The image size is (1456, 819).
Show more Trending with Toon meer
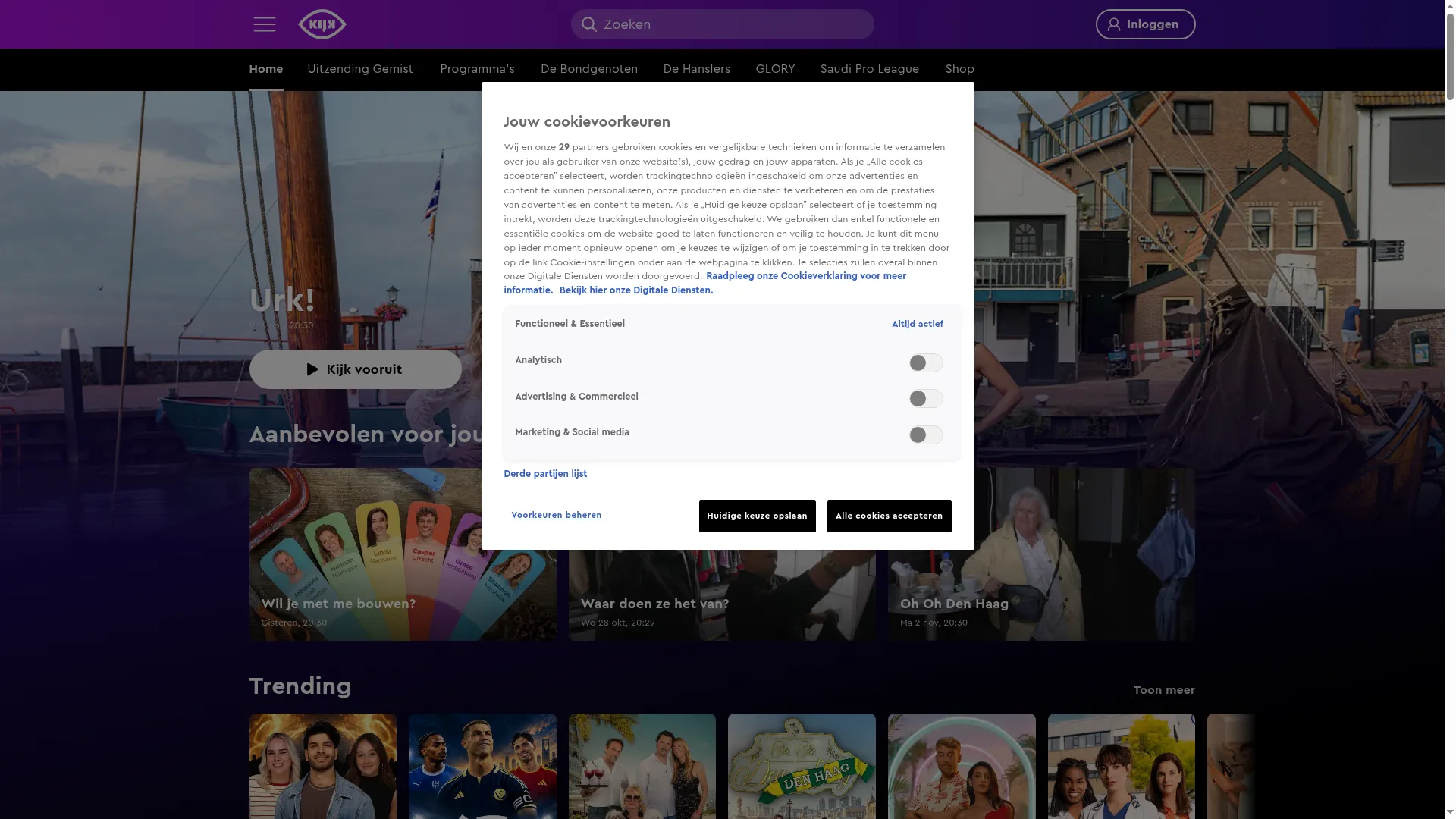[x=1164, y=690]
